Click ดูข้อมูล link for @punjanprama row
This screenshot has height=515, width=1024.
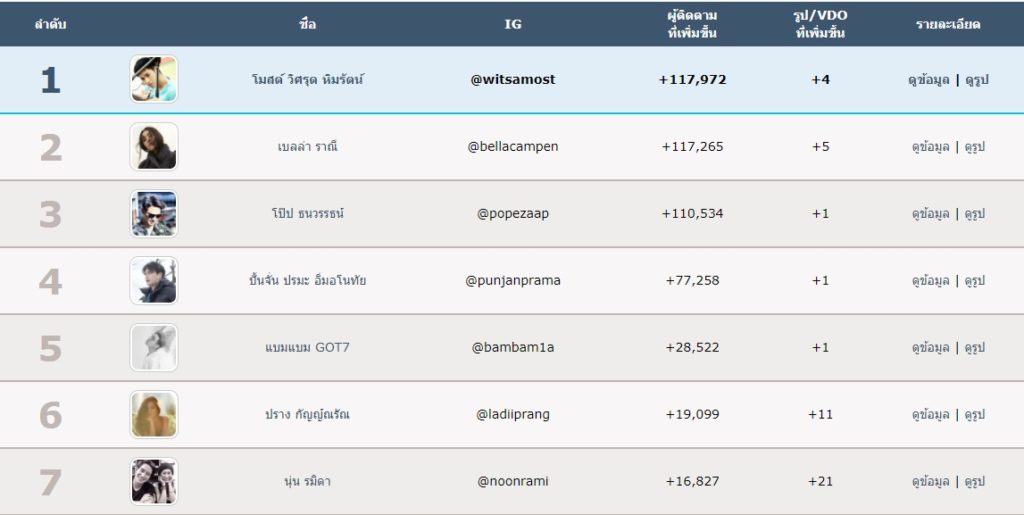coord(931,281)
